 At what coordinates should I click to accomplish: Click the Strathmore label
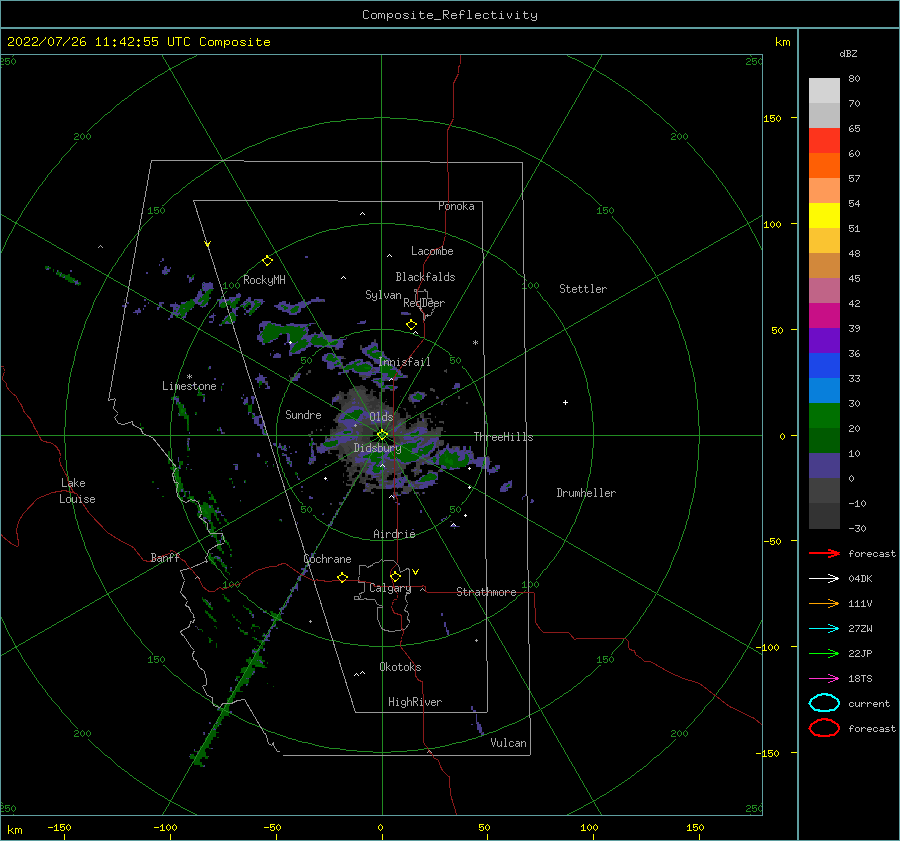pyautogui.click(x=486, y=592)
